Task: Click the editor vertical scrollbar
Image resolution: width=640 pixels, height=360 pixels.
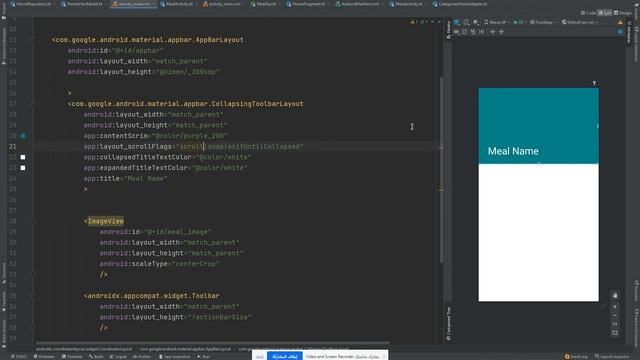Action: point(441,169)
